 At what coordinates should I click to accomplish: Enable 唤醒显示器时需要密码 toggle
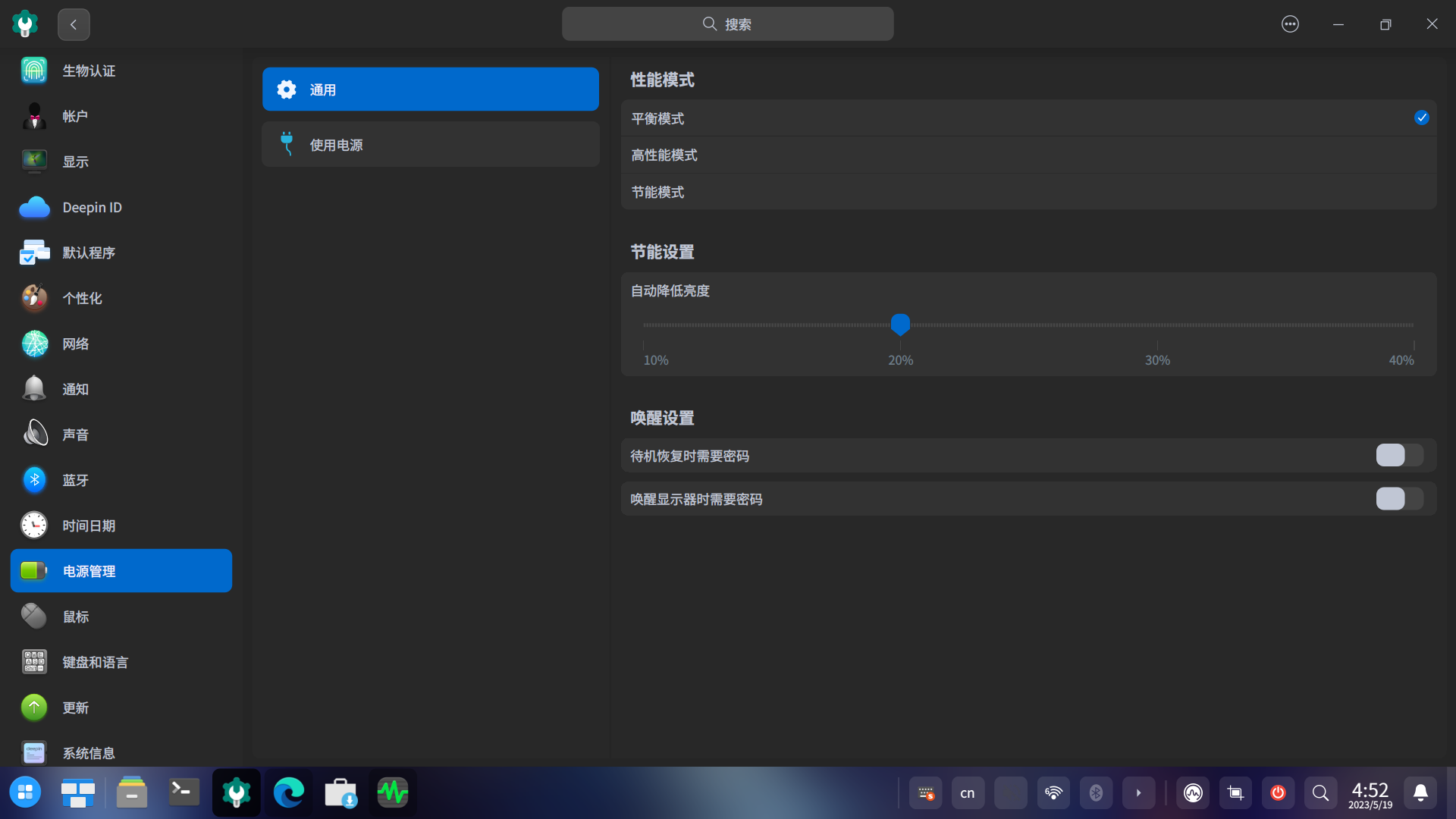point(1398,499)
